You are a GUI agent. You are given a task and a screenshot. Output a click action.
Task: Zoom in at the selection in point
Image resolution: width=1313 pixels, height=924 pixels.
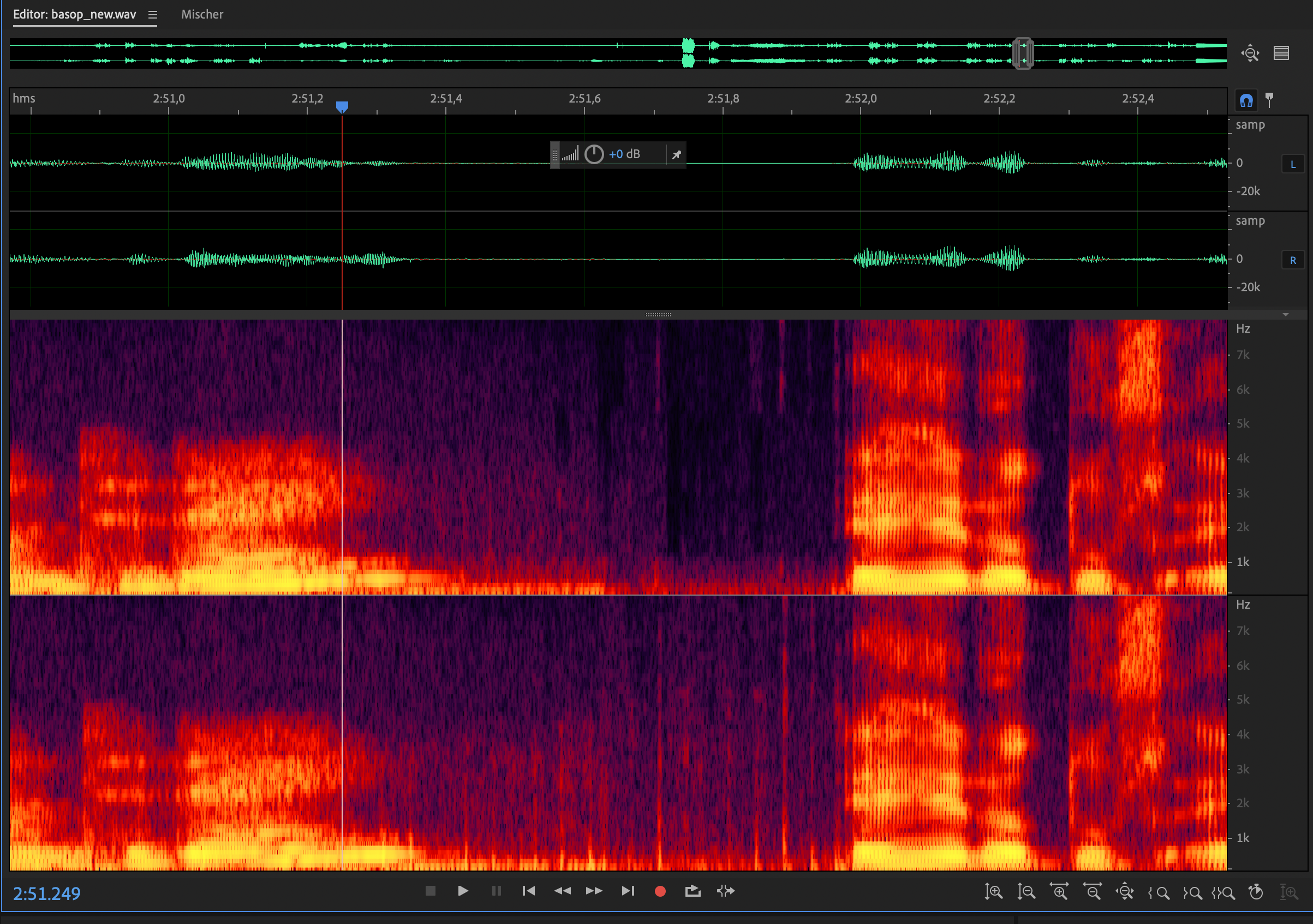[1159, 892]
